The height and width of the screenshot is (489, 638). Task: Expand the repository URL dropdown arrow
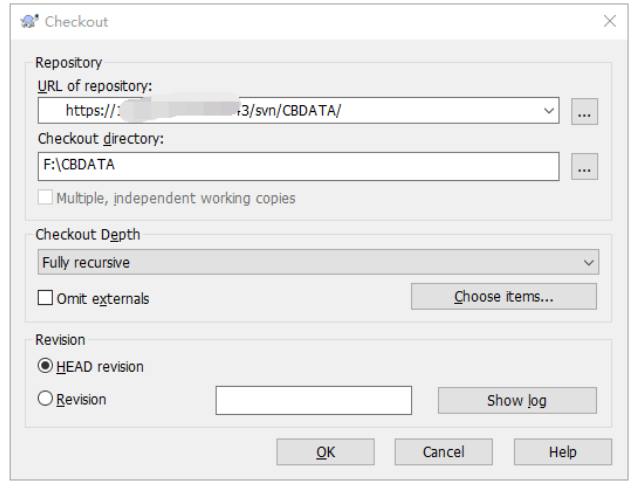548,111
